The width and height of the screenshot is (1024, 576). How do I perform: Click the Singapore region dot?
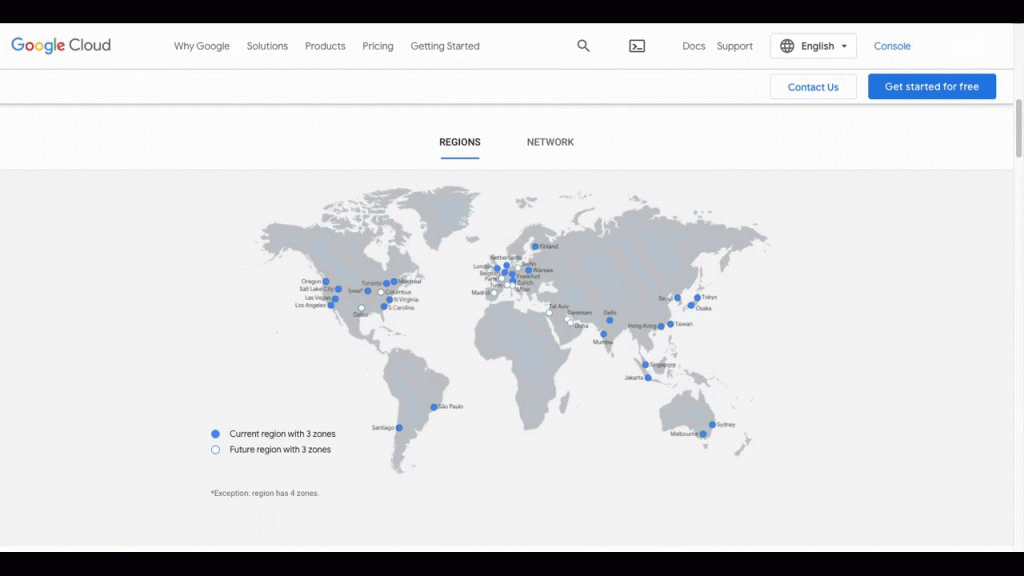(x=646, y=365)
